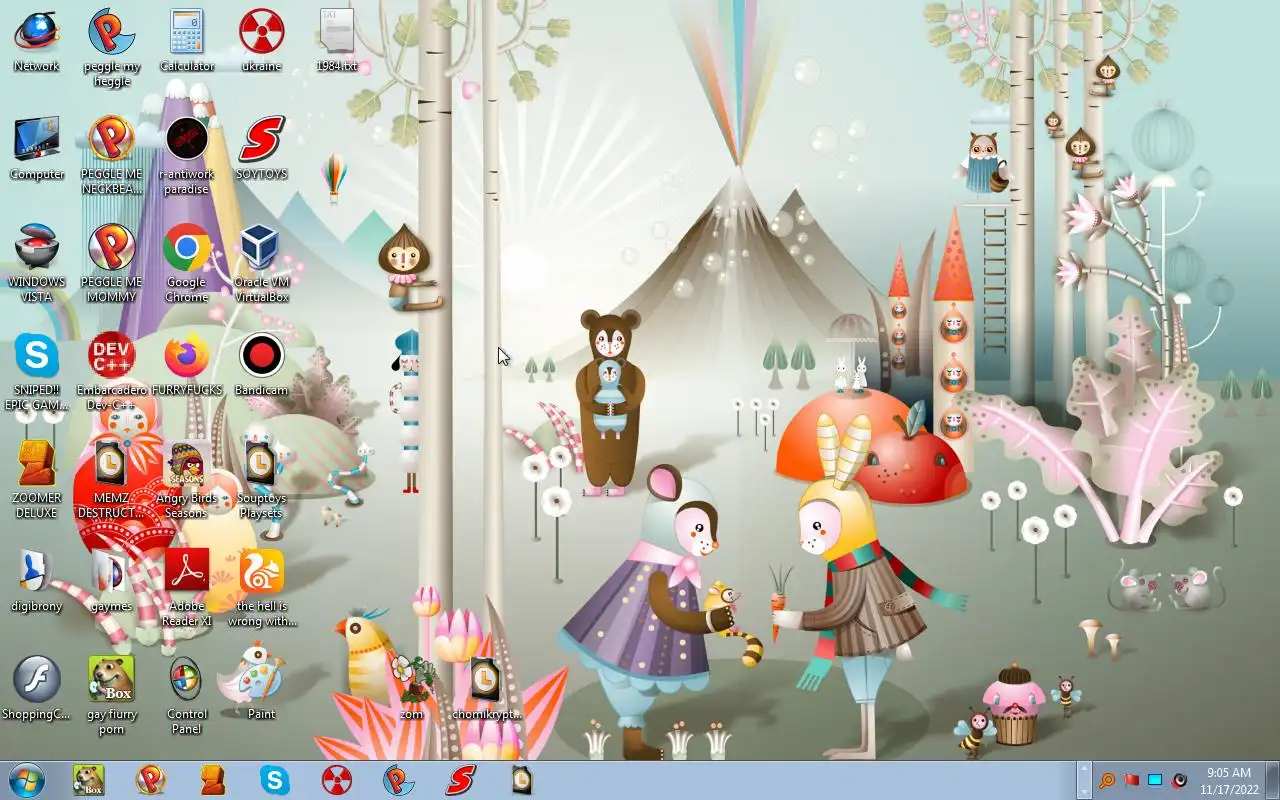
Task: Select the 'peggle my heggle' desktop icon
Action: 112,47
